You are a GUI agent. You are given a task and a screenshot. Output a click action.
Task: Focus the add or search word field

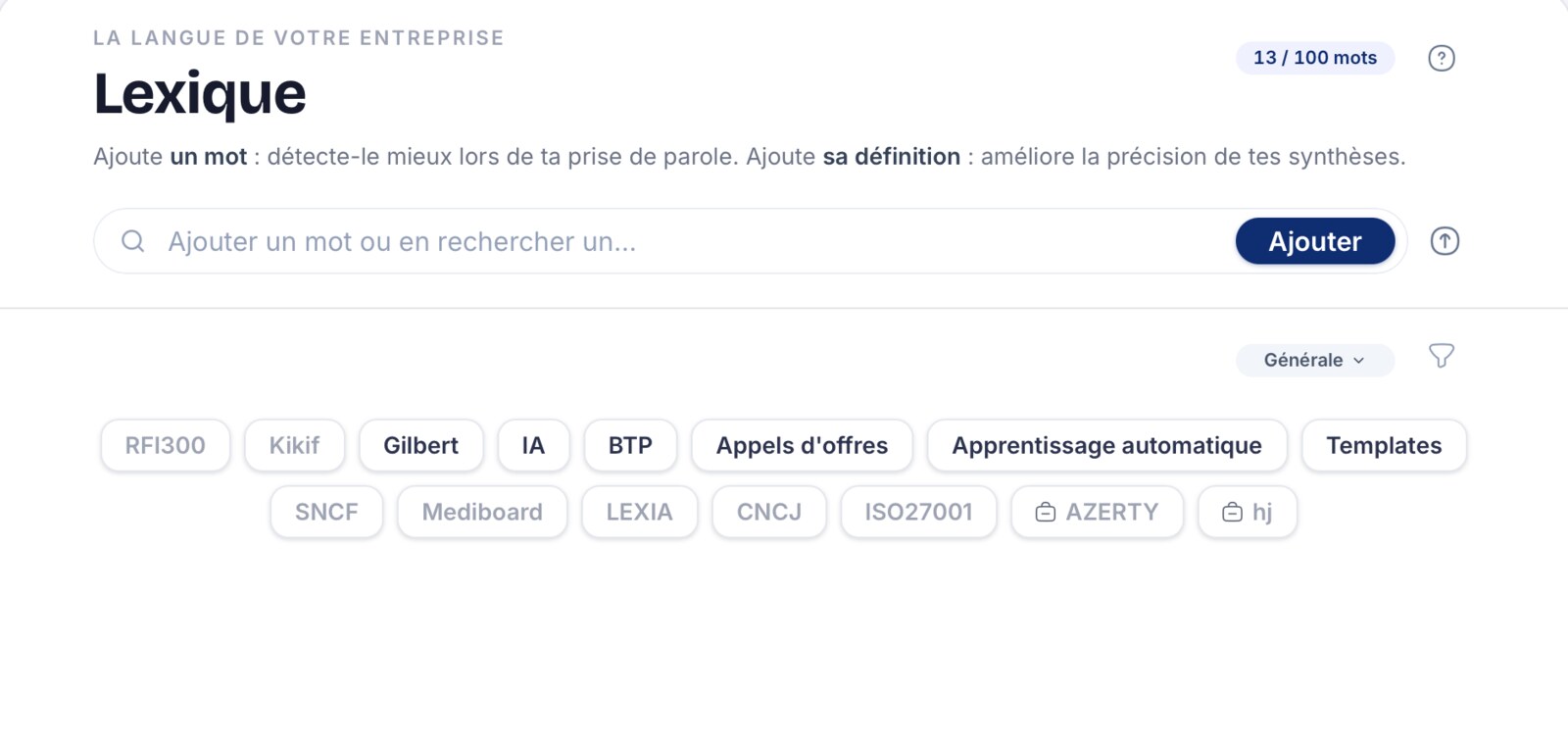pos(686,241)
